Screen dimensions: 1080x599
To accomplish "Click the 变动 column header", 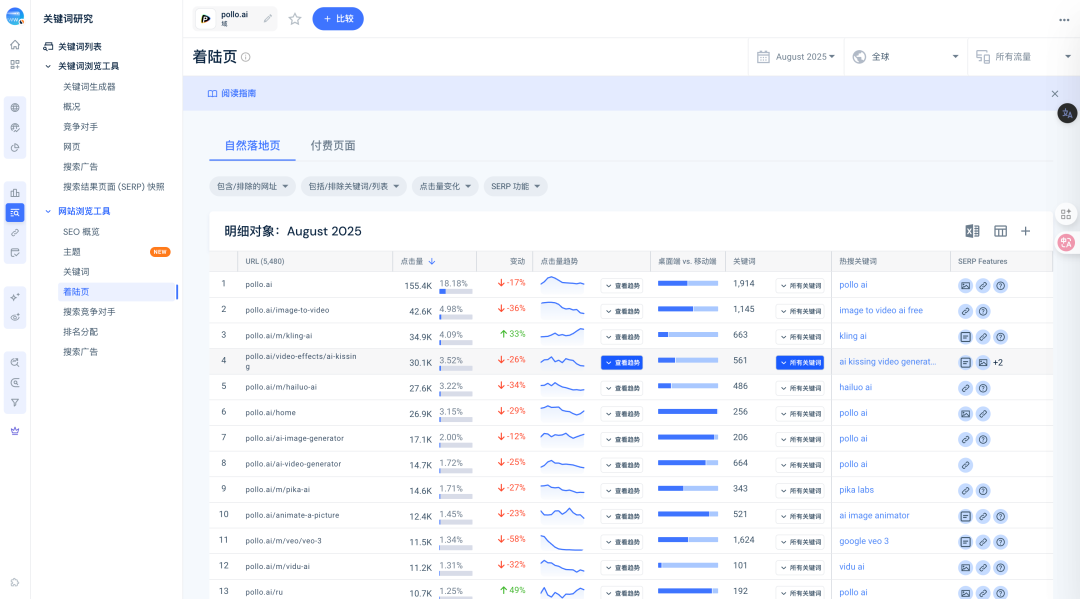I will click(x=517, y=262).
